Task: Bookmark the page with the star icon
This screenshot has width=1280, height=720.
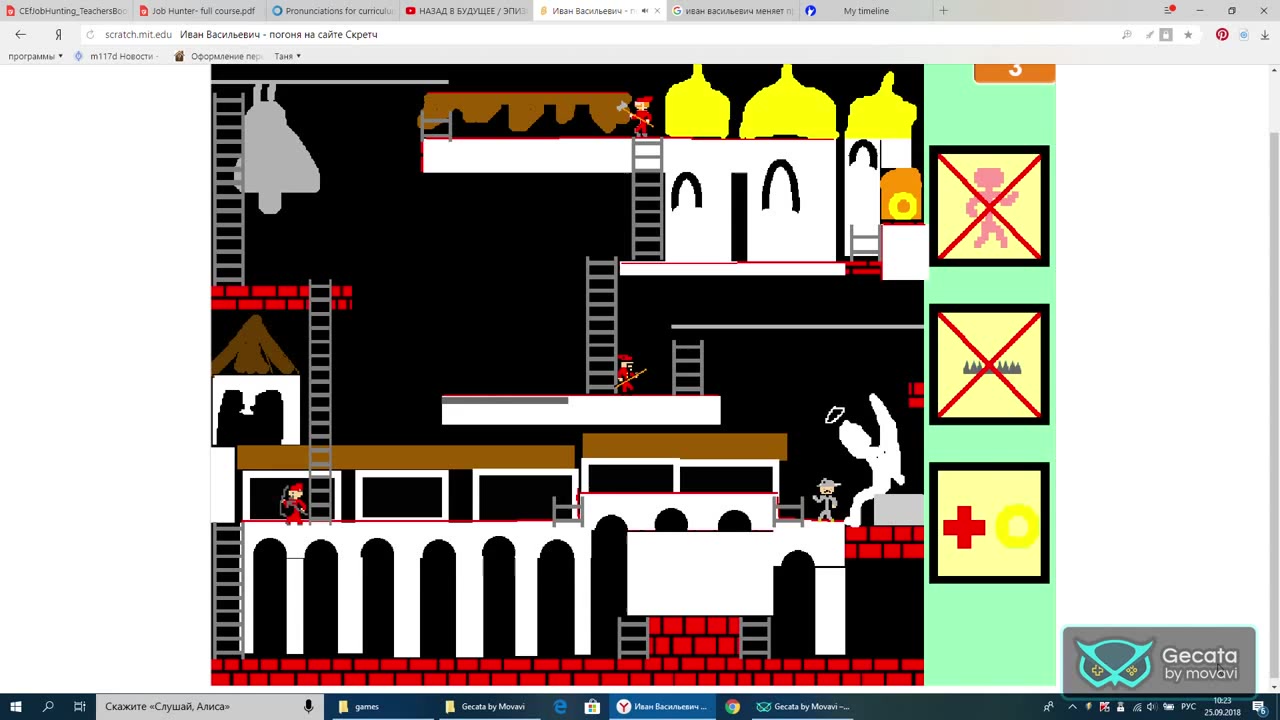Action: click(1188, 34)
